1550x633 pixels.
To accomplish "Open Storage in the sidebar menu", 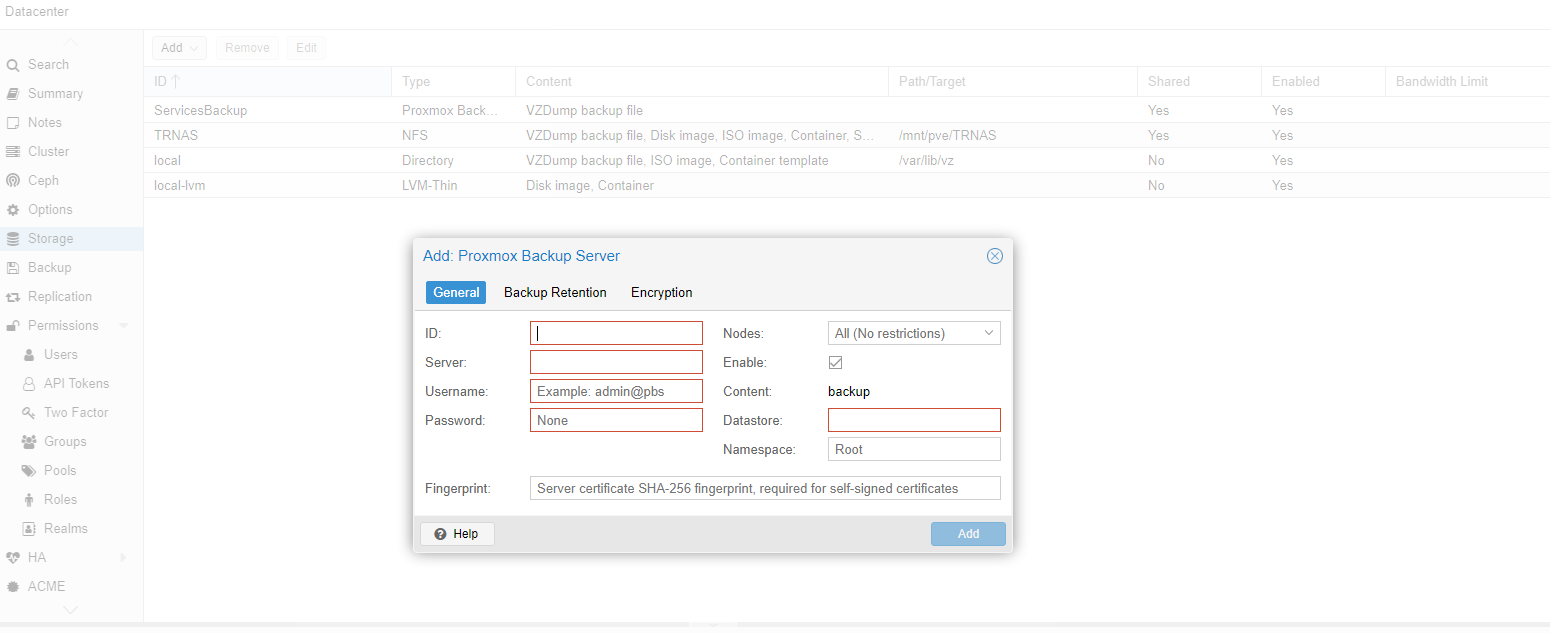I will [x=71, y=239].
